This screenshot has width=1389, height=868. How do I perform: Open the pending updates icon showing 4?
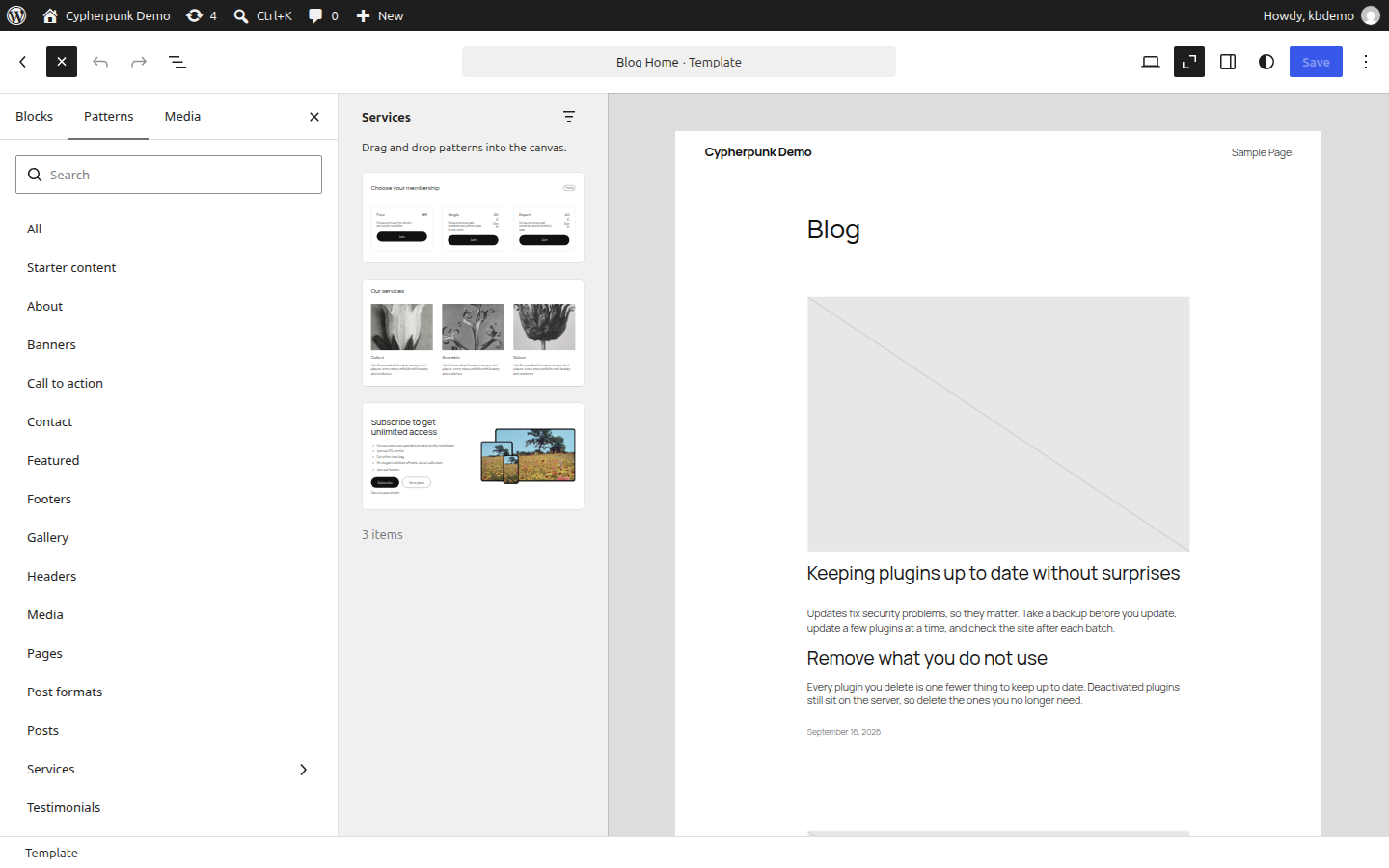click(202, 15)
